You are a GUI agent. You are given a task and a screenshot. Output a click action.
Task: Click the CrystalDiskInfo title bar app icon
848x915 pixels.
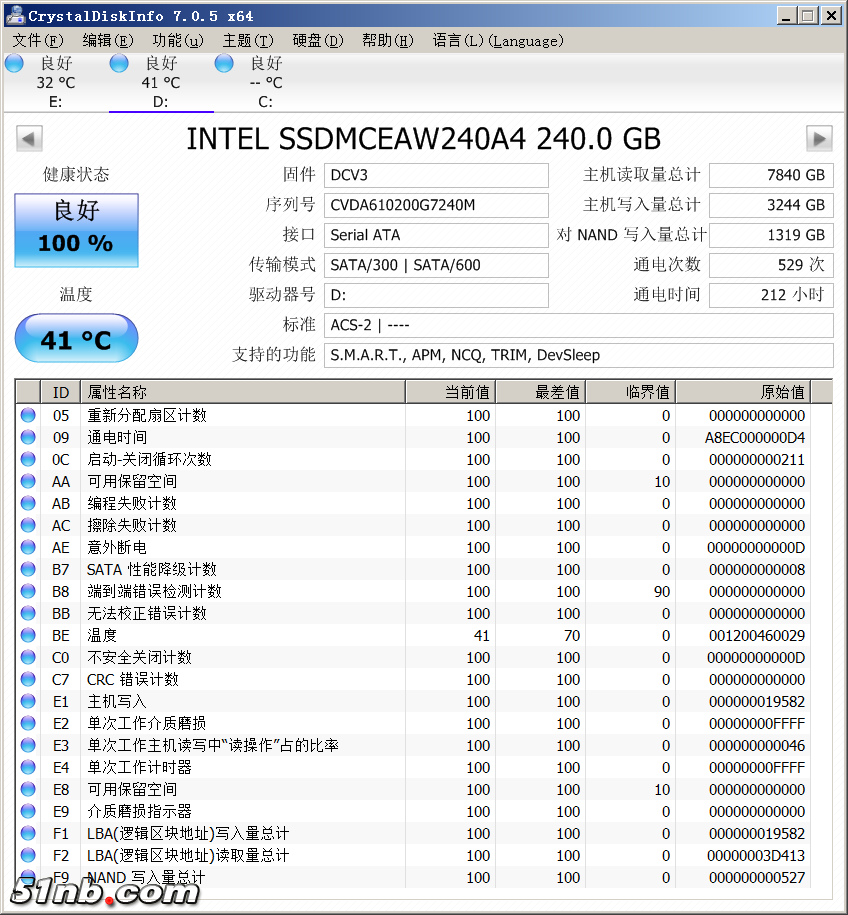click(x=14, y=15)
